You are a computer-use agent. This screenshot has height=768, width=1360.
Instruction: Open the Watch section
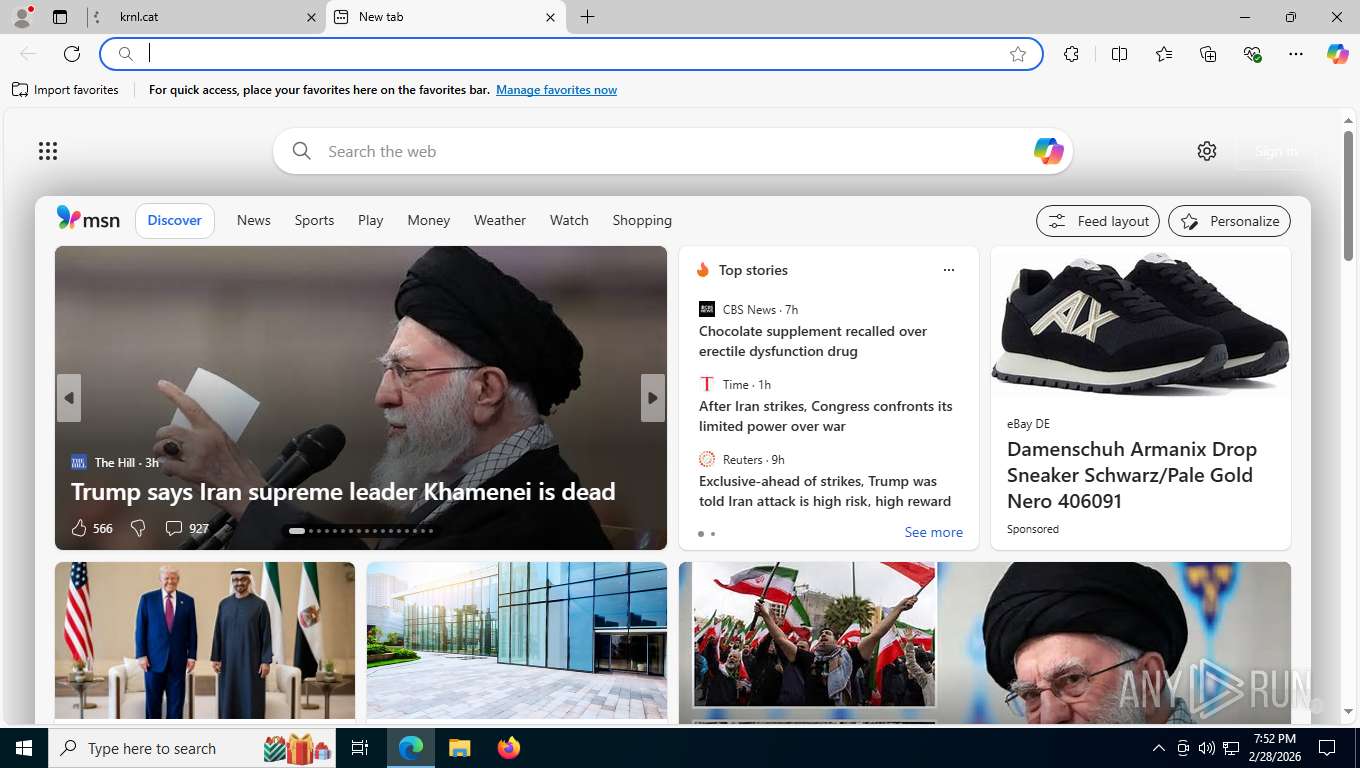(569, 220)
